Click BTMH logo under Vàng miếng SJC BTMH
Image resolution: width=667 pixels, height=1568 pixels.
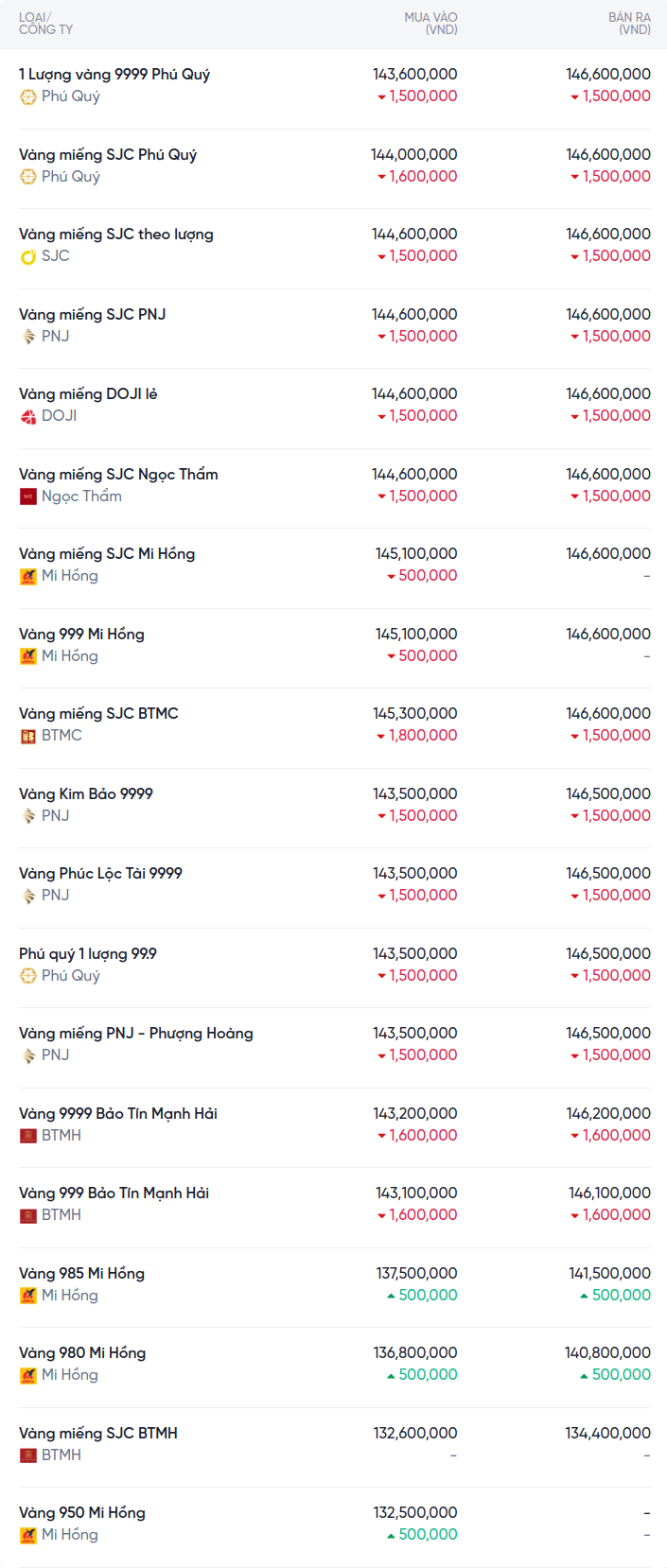(28, 1455)
